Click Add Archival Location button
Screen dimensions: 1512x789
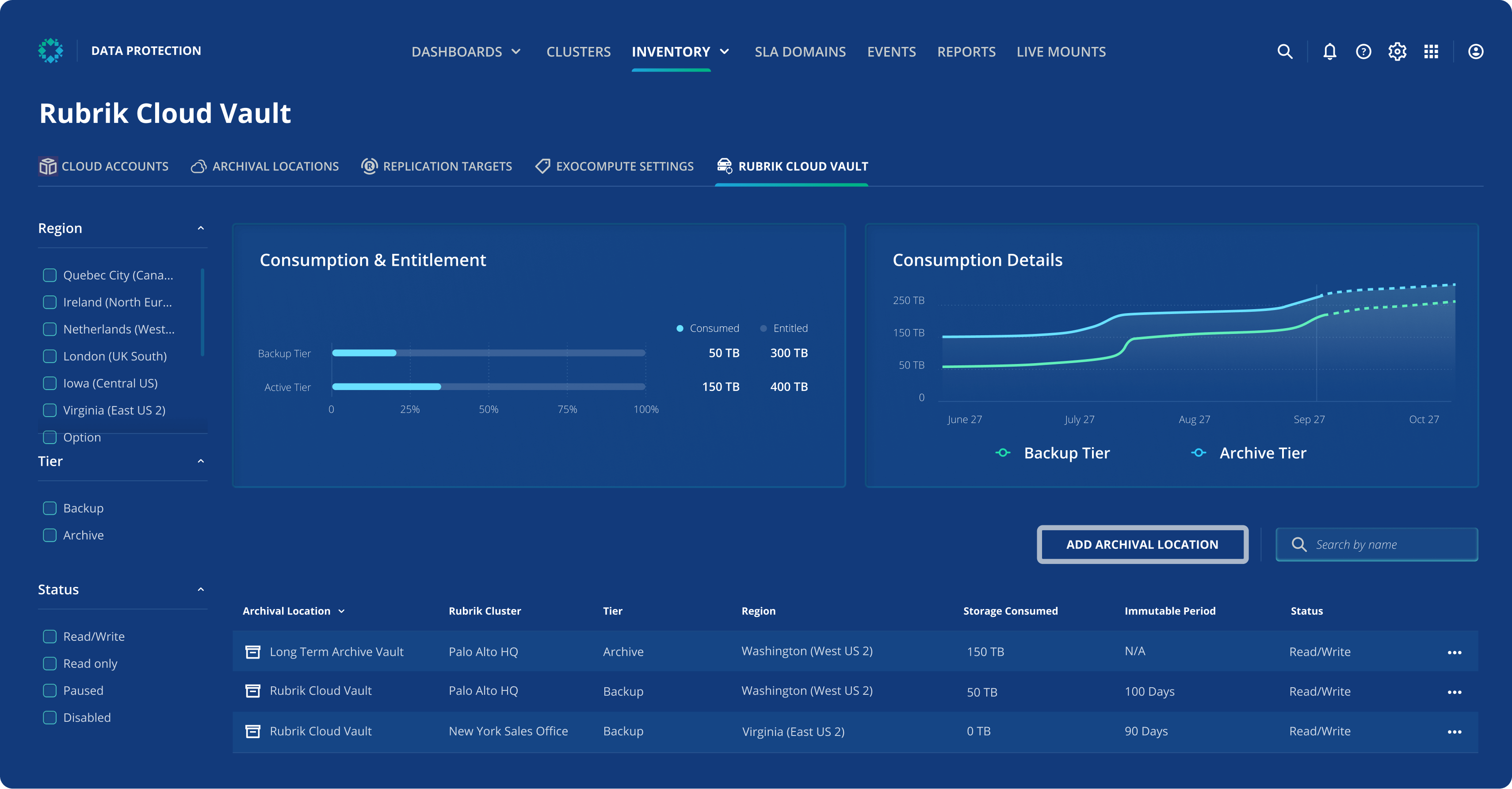[1142, 545]
